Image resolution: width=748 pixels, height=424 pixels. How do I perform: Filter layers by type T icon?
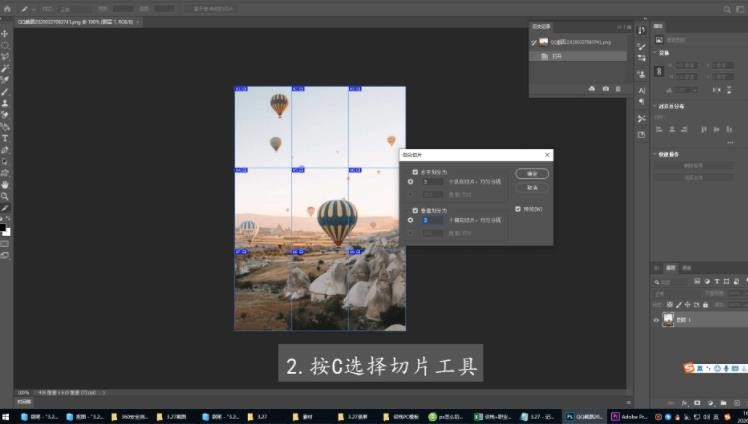coord(717,282)
